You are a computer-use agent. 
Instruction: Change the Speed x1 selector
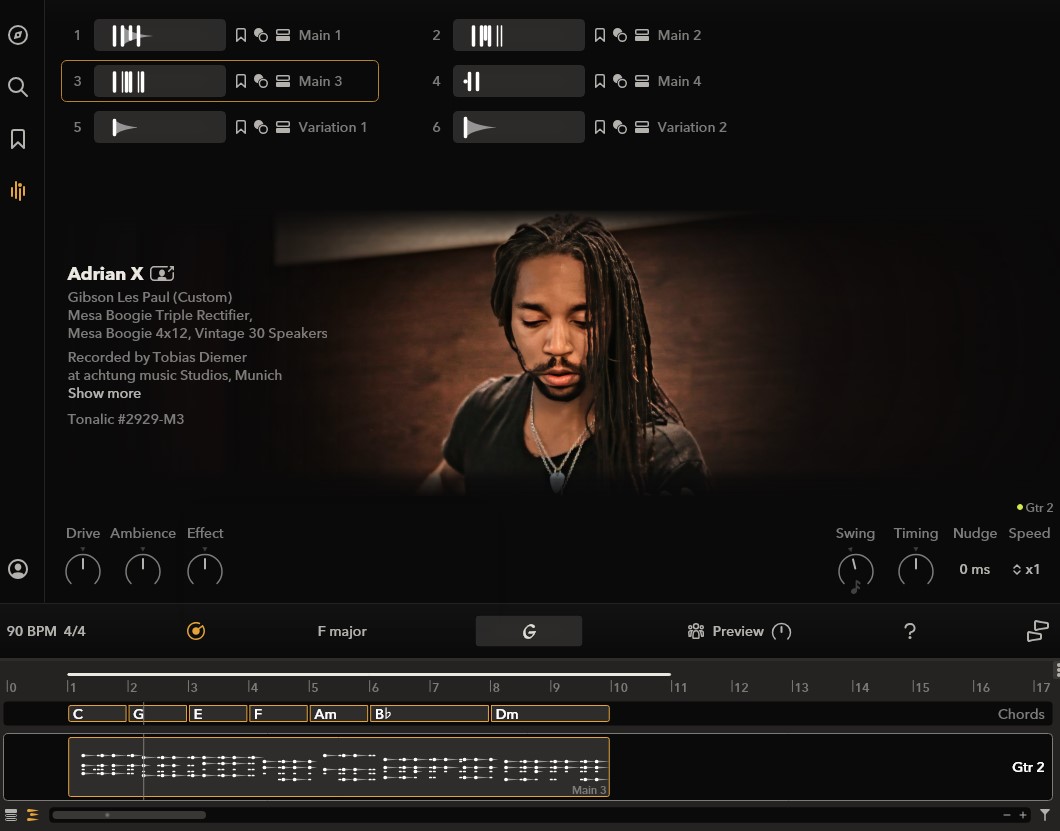(x=1026, y=569)
